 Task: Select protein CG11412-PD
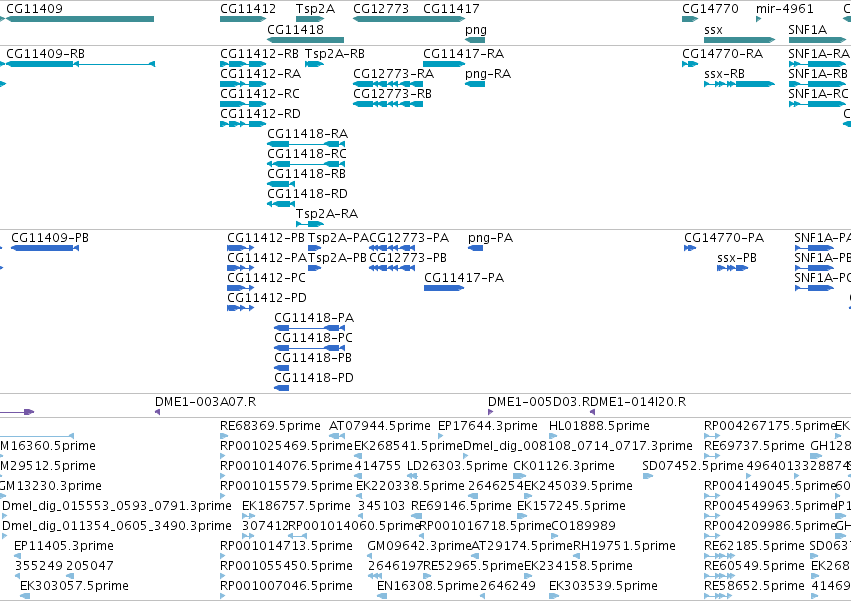click(267, 298)
